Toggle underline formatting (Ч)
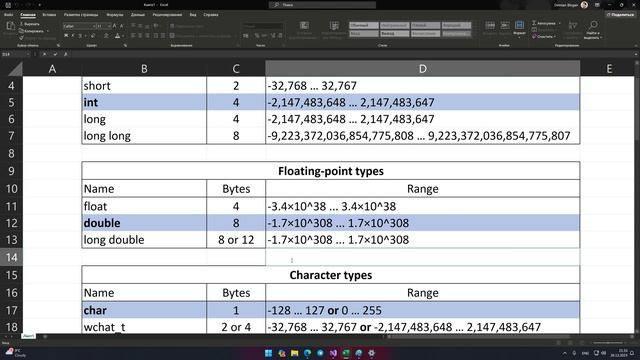 pyautogui.click(x=80, y=36)
